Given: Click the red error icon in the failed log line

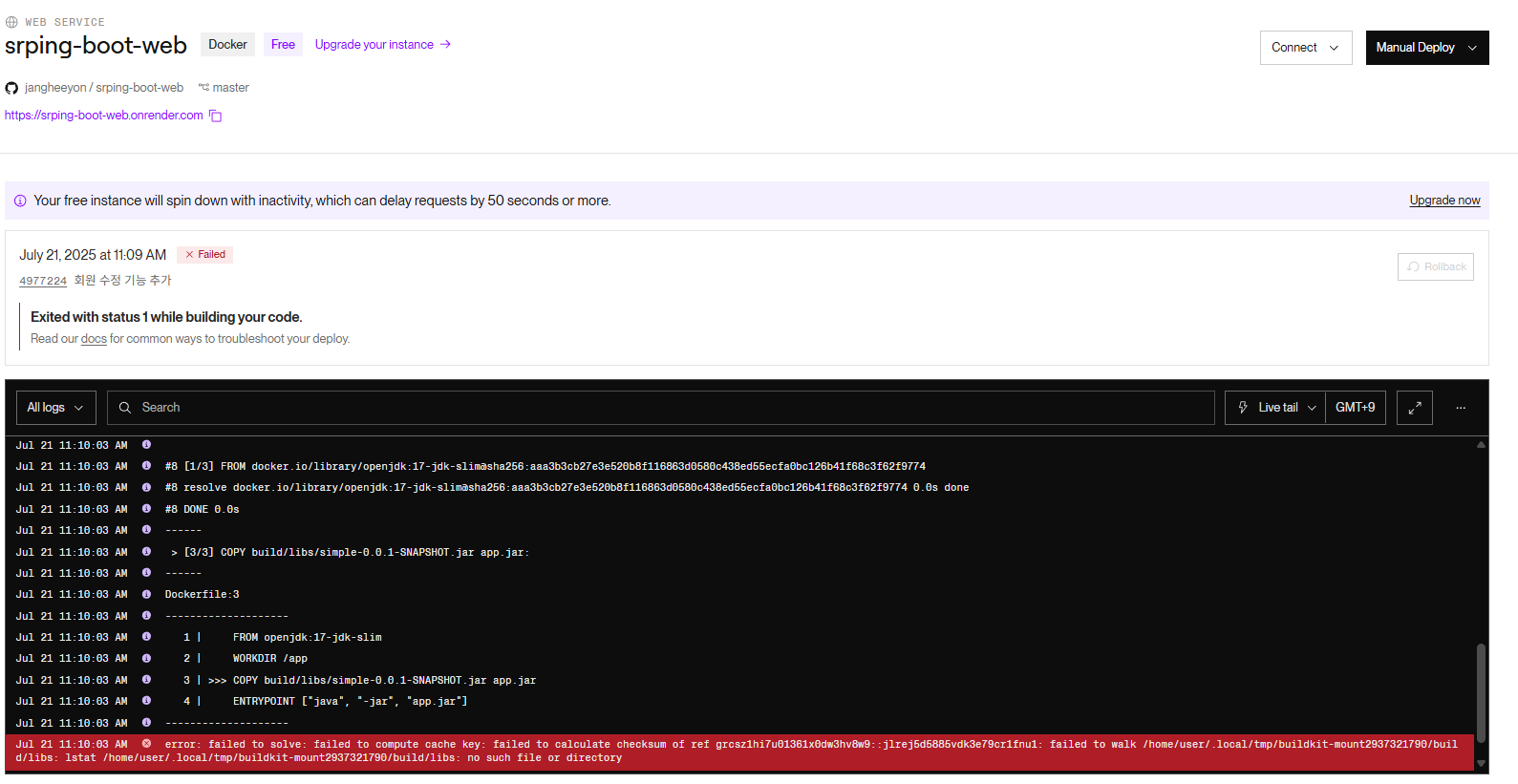Looking at the screenshot, I should [x=146, y=744].
